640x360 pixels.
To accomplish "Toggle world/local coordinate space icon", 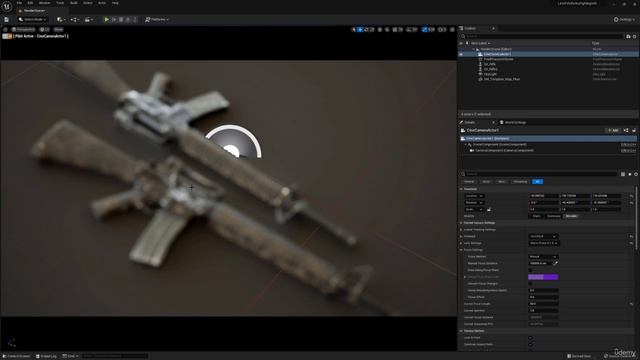I will pos(380,29).
